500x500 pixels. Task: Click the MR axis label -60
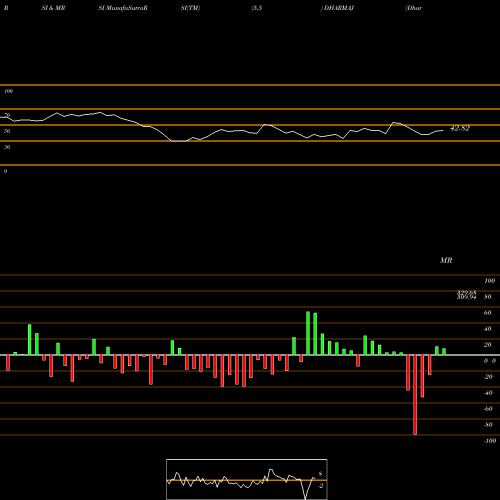point(488,408)
